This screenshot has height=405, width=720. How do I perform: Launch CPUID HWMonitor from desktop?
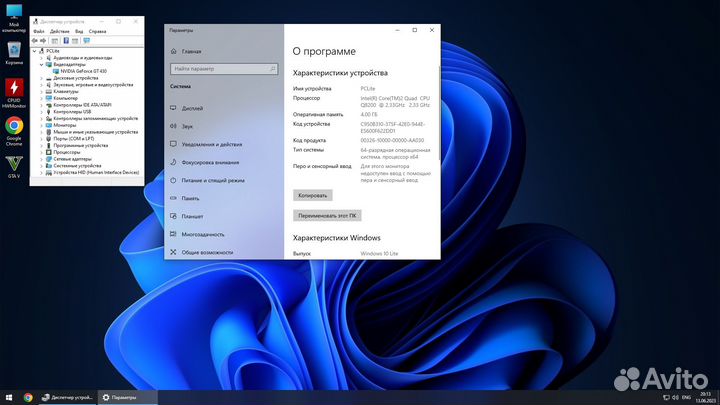[14, 93]
